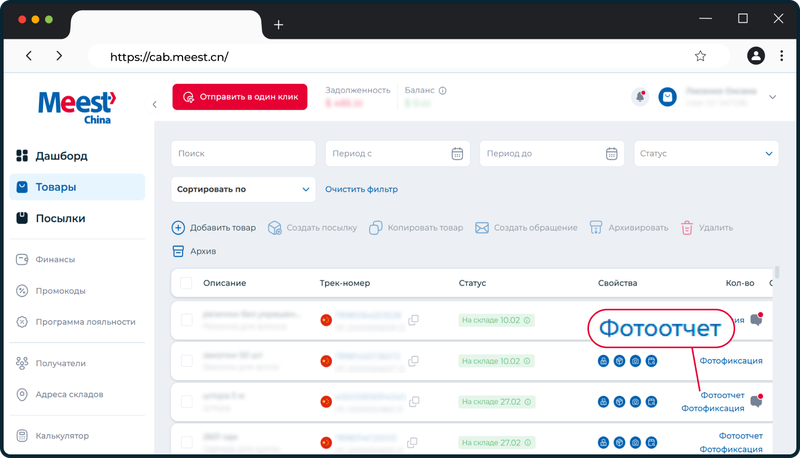Click the table vertical scrollbar
Image resolution: width=800 pixels, height=458 pixels.
pyautogui.click(x=777, y=272)
